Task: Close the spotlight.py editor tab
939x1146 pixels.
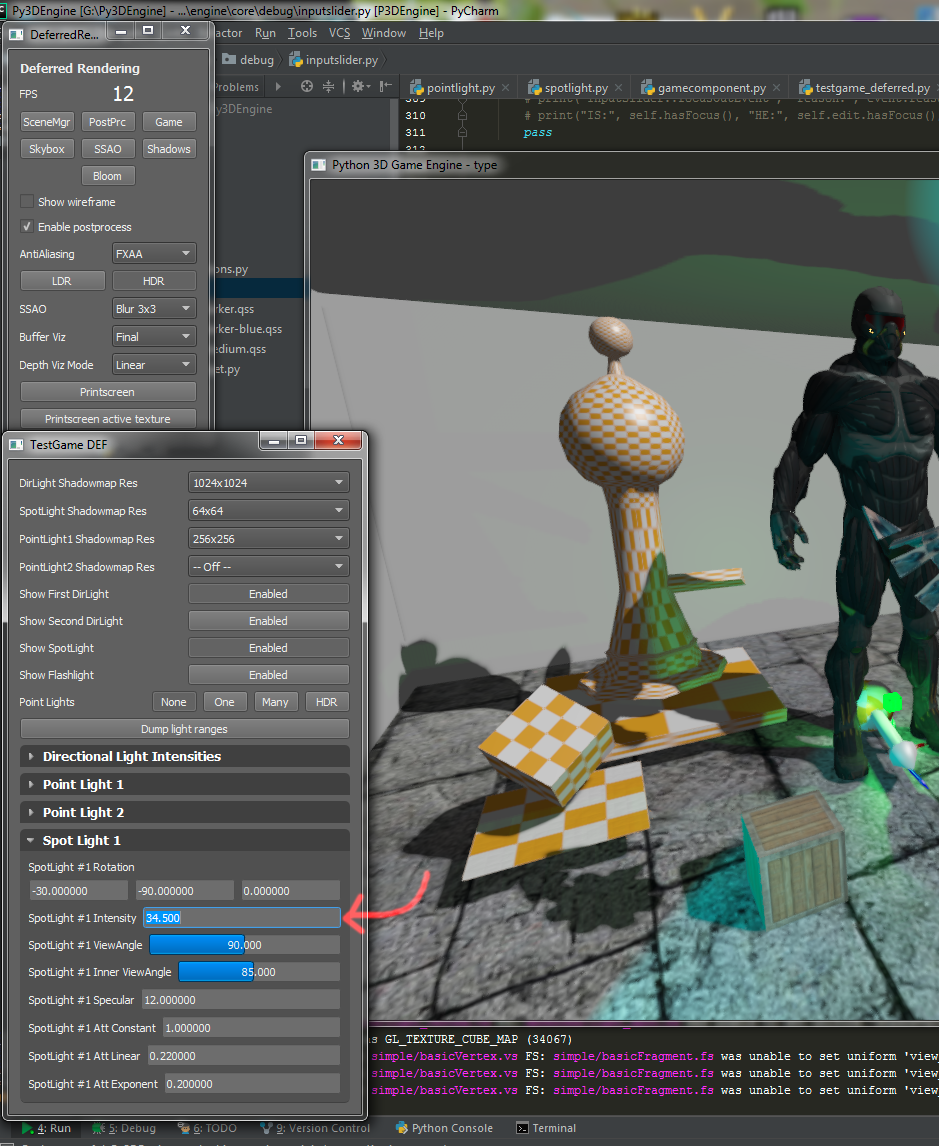Action: coord(619,88)
